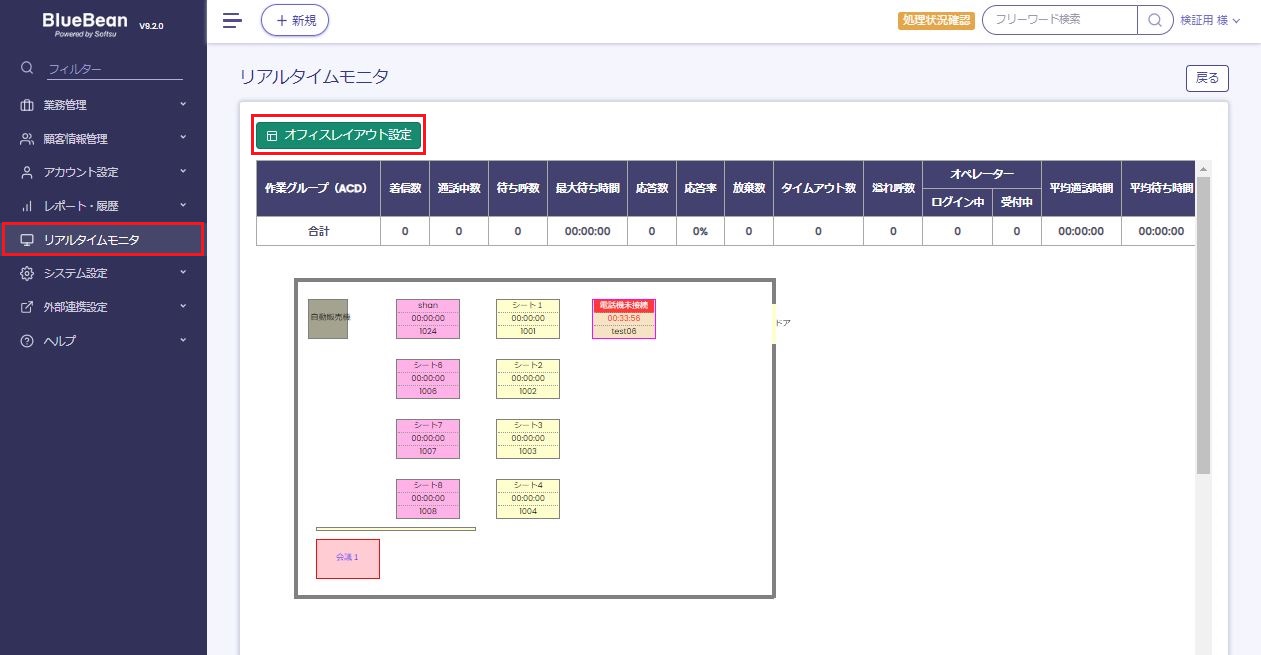Screen dimensions: 1261x655
Task: Click the hamburger menu icon
Action: coord(232,20)
